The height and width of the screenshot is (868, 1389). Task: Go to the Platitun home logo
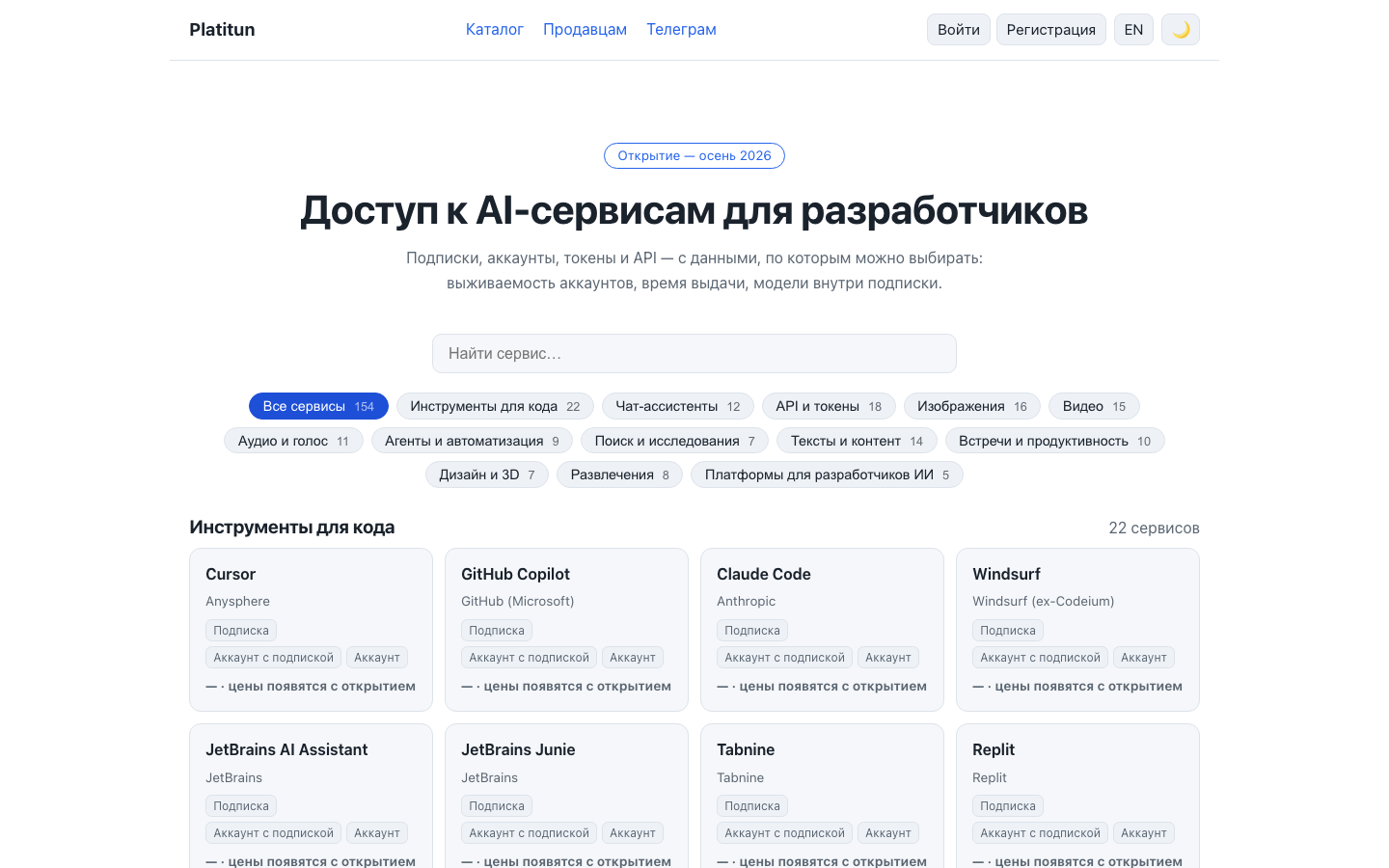[x=222, y=30]
